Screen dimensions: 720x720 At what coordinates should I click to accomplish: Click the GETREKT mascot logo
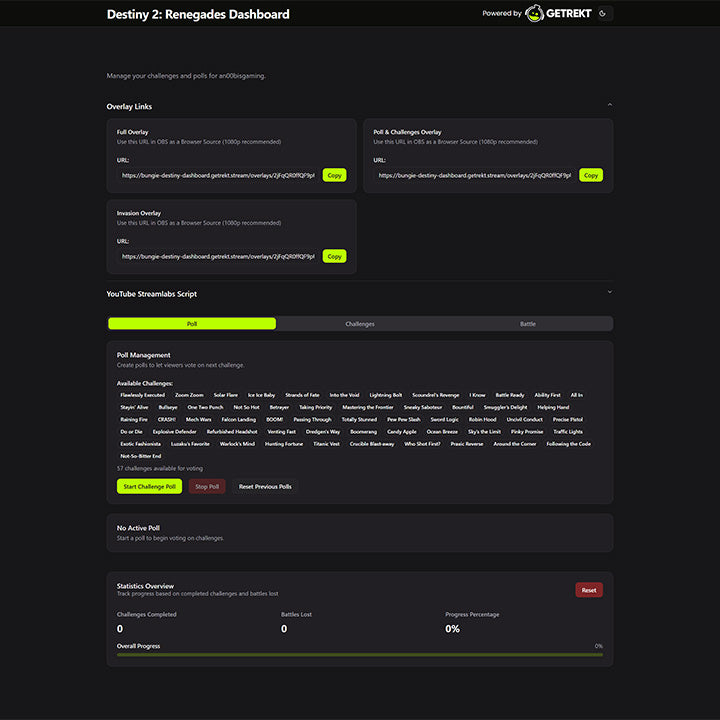(x=534, y=13)
